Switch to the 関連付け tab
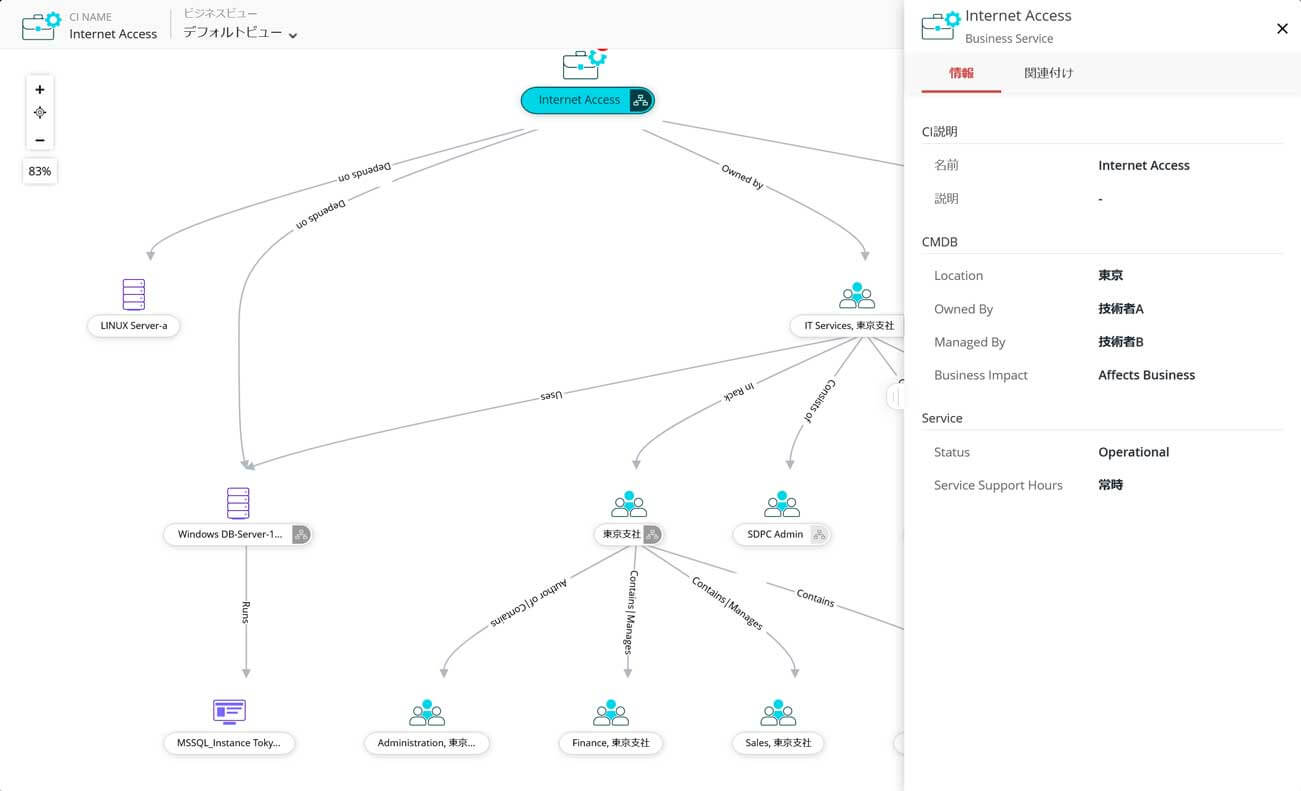 pos(1049,73)
